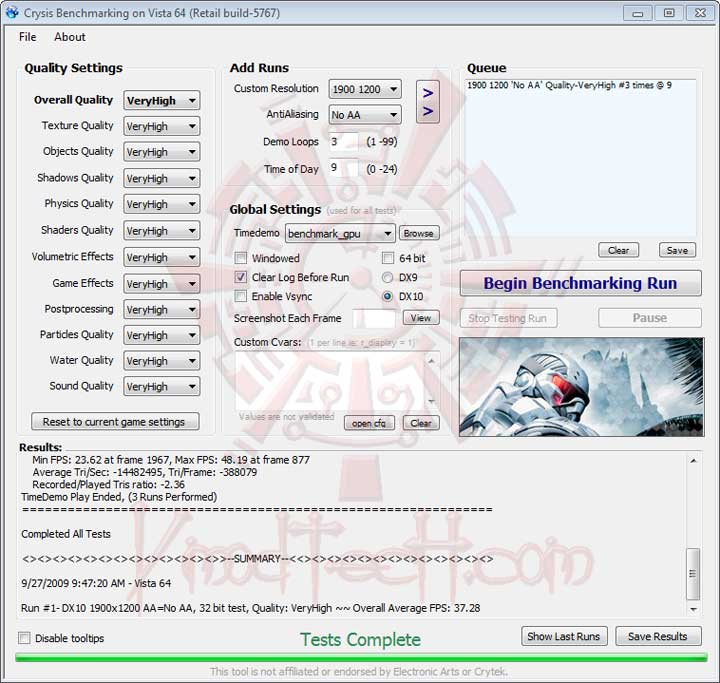Click the Stop Testing Run button

(508, 318)
